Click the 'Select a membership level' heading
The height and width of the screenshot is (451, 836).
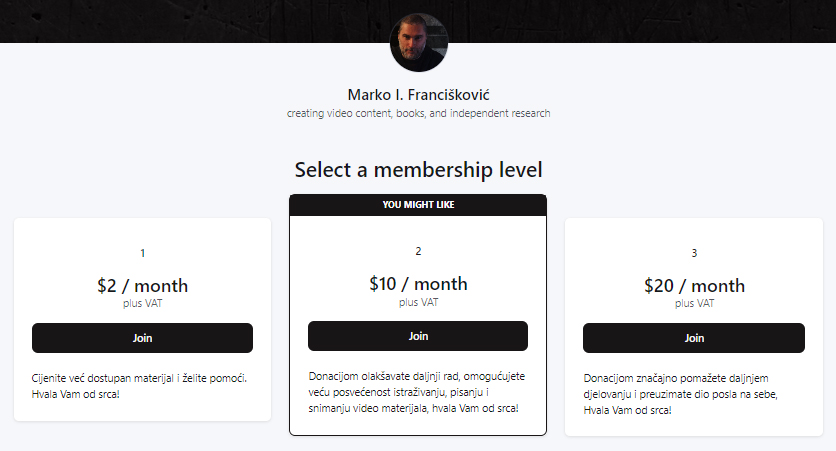418,169
